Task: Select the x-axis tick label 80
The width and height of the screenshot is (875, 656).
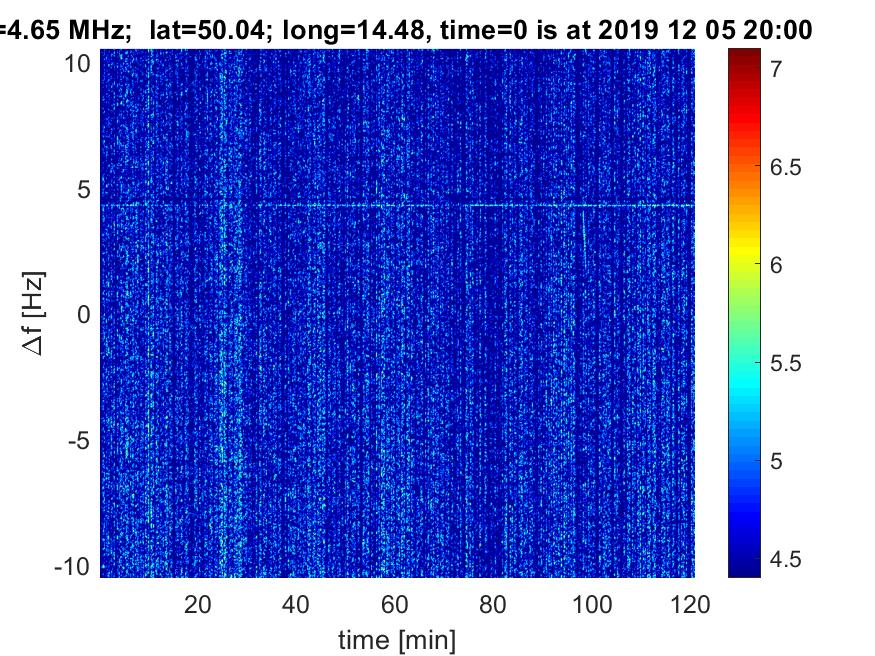Action: (x=494, y=604)
